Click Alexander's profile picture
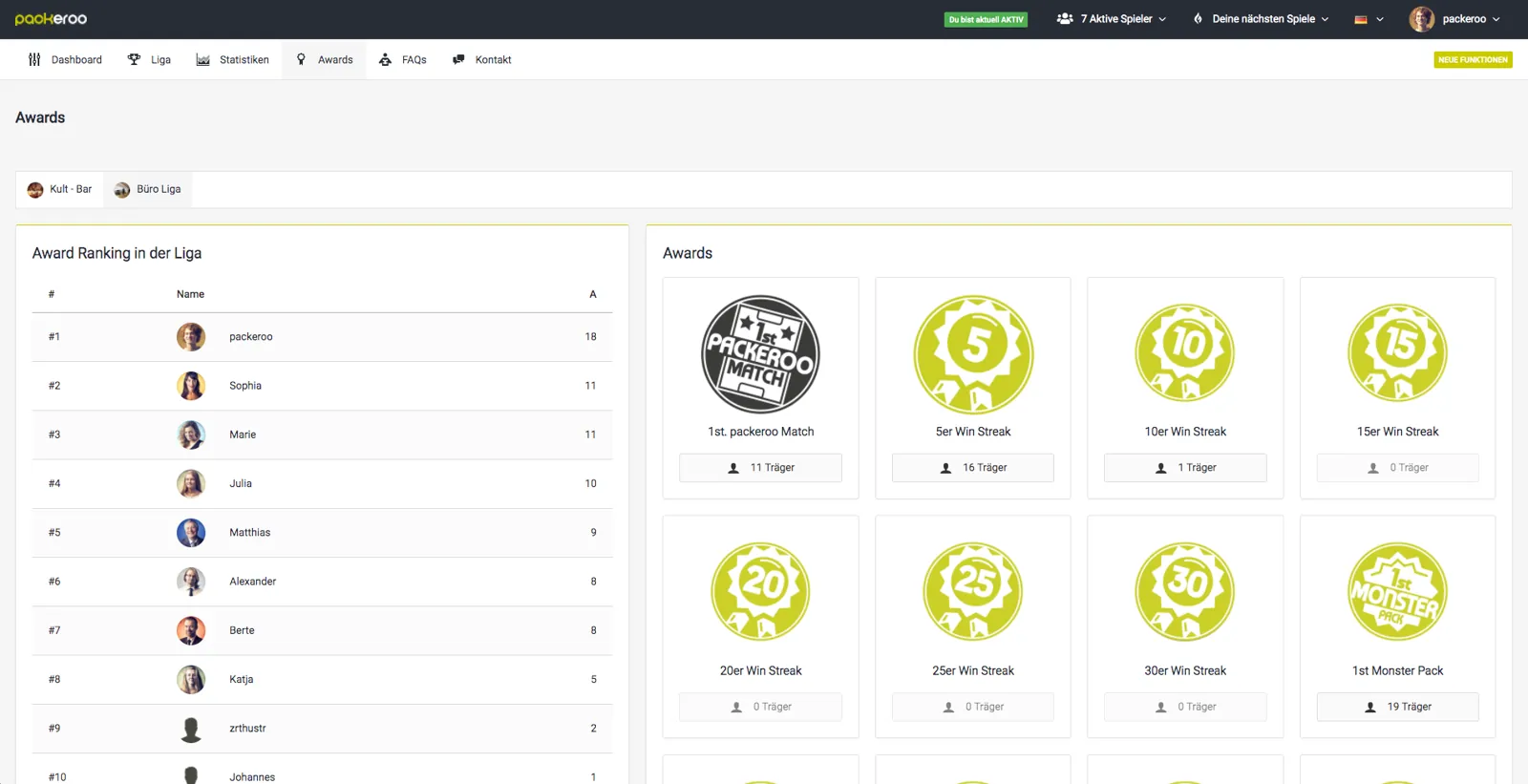Screen dimensions: 1528x784 (191, 582)
